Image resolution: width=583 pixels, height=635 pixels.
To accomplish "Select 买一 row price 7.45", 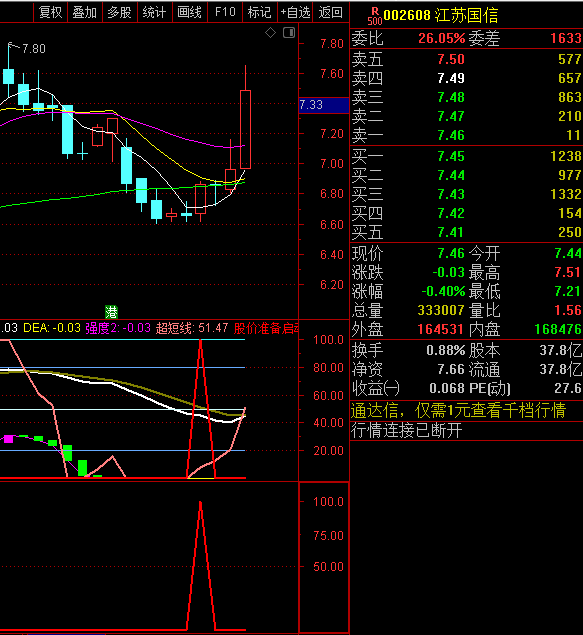I will (x=451, y=156).
